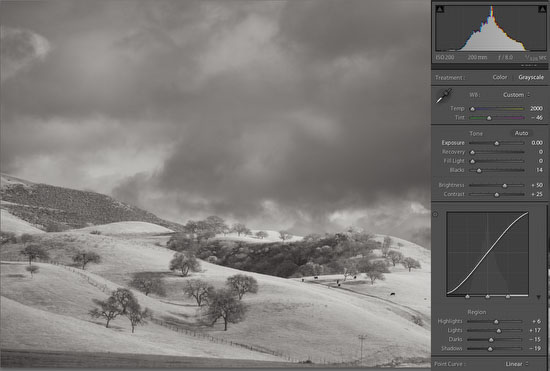The width and height of the screenshot is (550, 371).
Task: Click the Temp slider handle
Action: click(472, 109)
